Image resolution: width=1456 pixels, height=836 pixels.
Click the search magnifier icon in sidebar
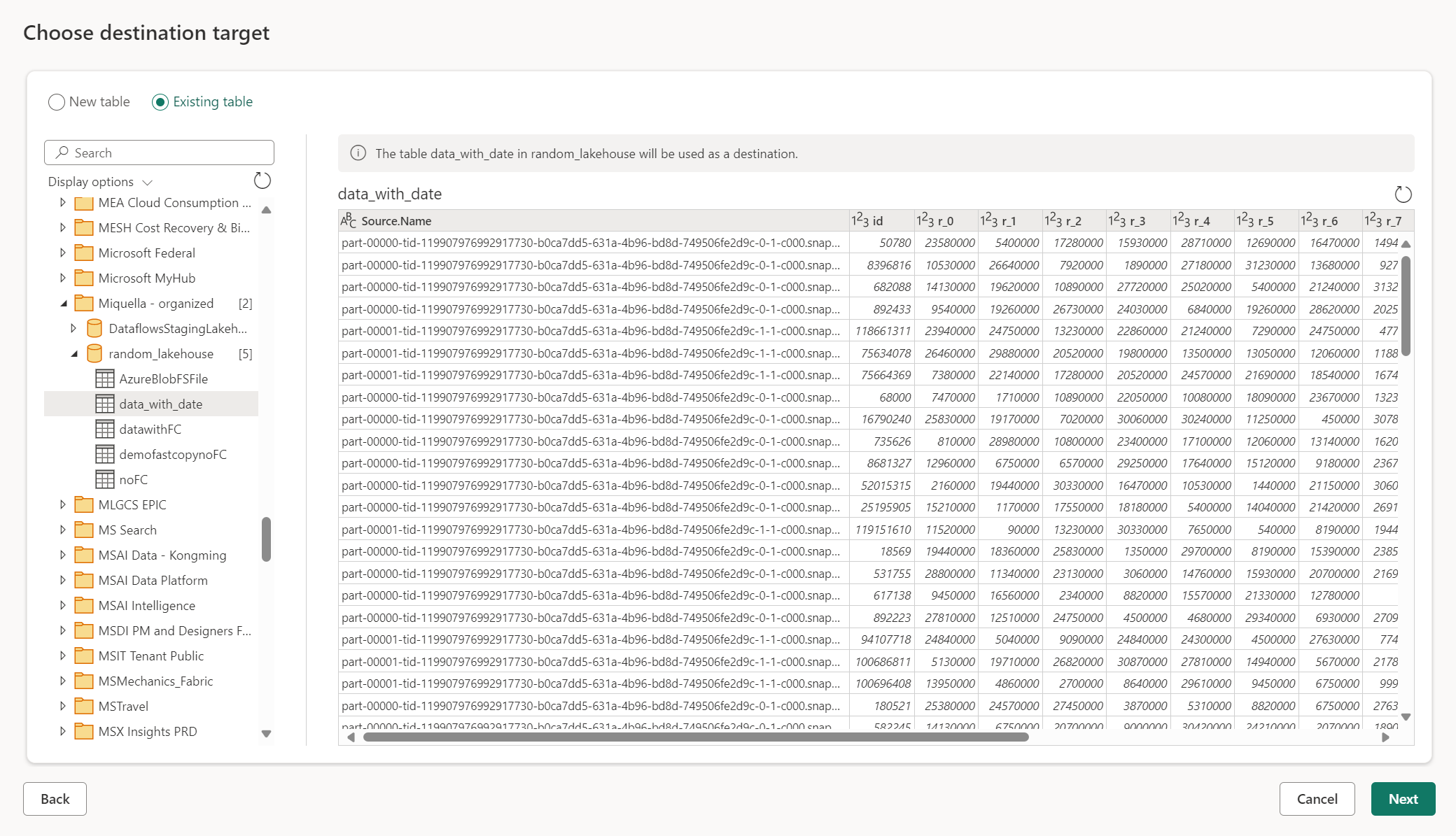63,152
